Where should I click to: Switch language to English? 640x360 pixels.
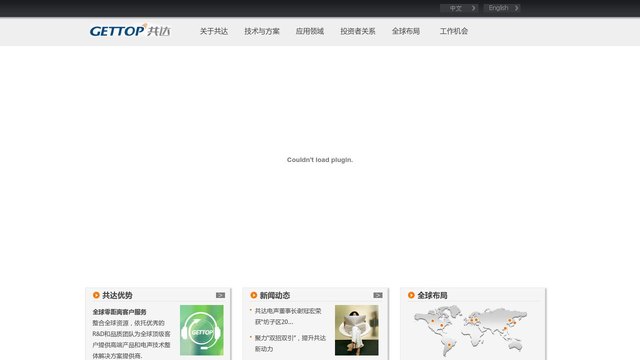click(502, 8)
